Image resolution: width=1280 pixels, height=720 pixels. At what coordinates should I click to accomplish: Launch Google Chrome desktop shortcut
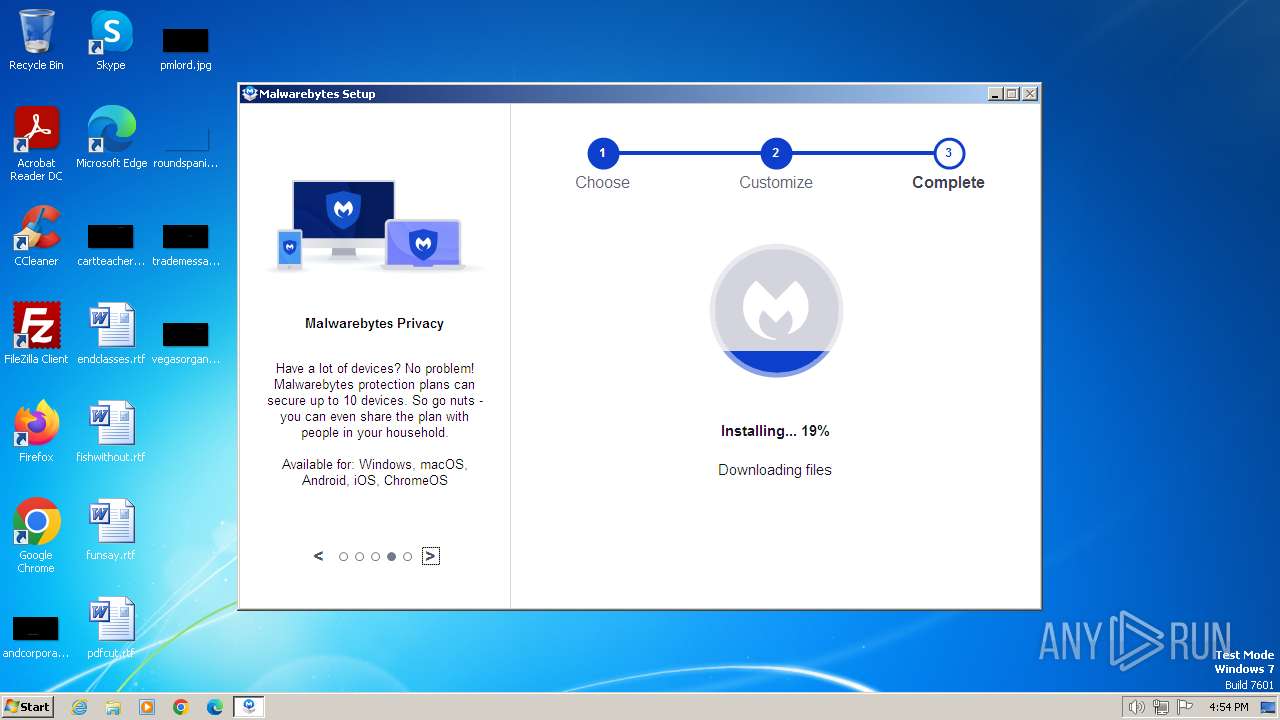[36, 535]
